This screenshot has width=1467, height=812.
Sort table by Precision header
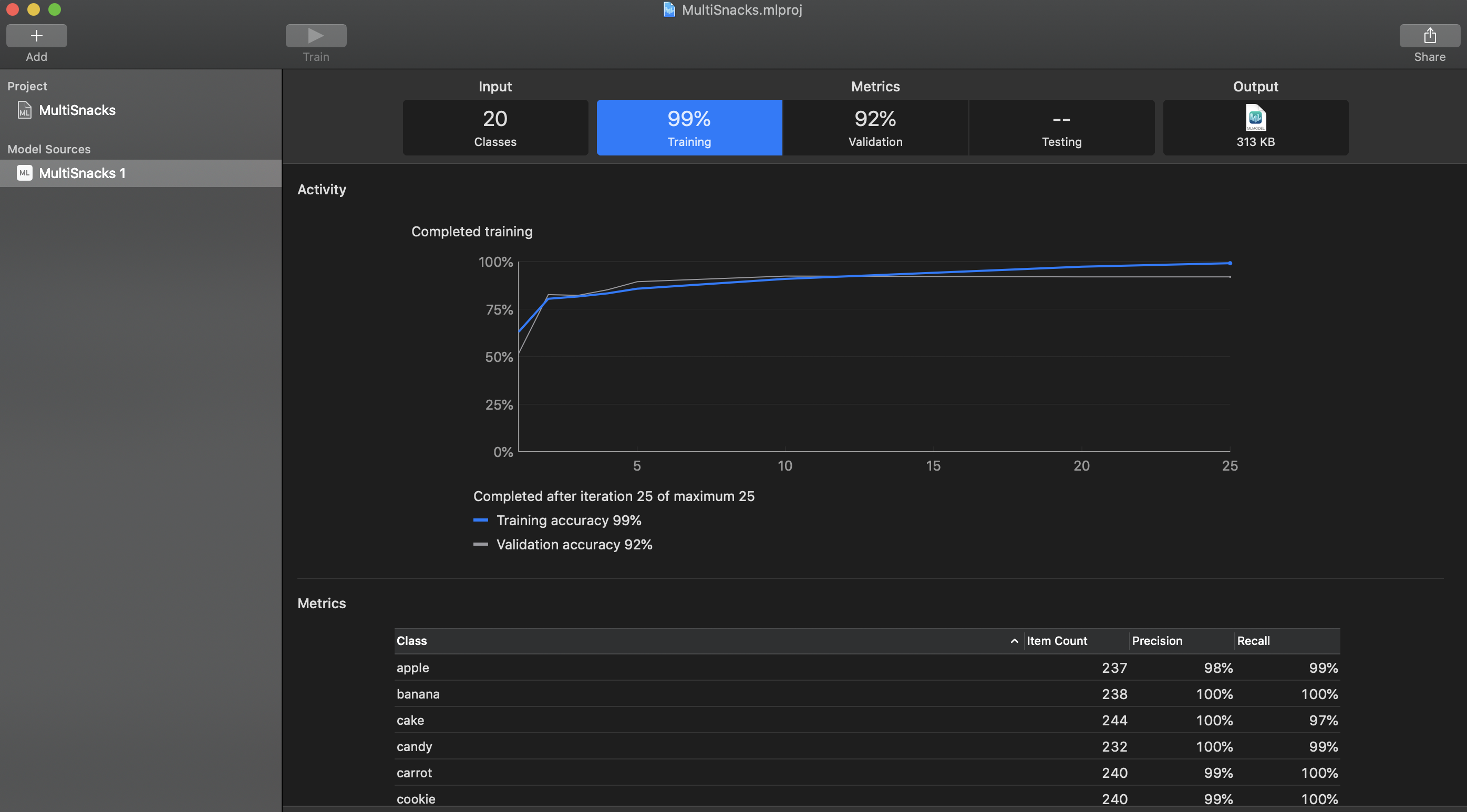coord(1156,641)
